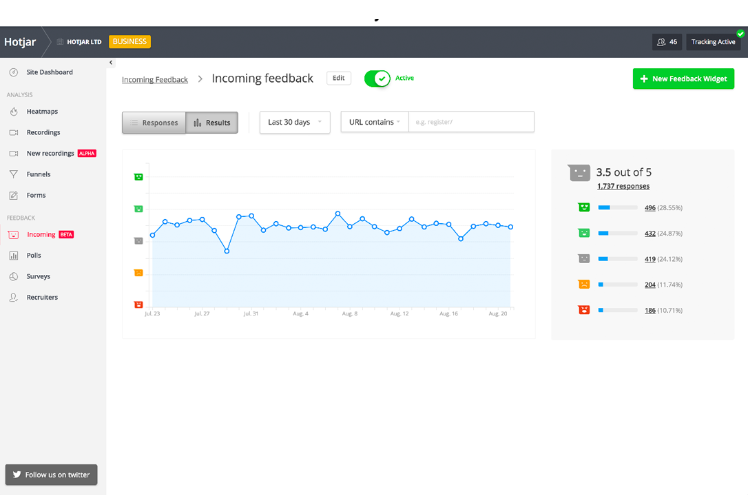The image size is (748, 495).
Task: Click the Surveys icon in sidebar
Action: tap(13, 276)
